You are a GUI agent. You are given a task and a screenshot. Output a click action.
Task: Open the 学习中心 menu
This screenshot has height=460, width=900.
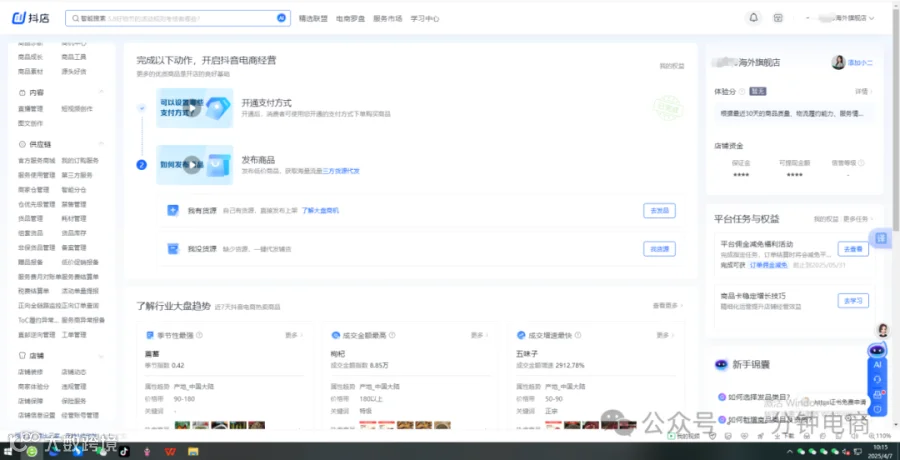tap(425, 18)
